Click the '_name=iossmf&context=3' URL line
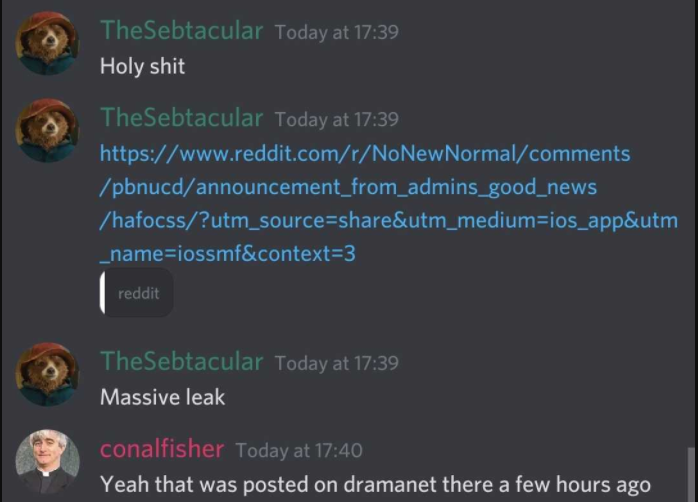 click(227, 254)
